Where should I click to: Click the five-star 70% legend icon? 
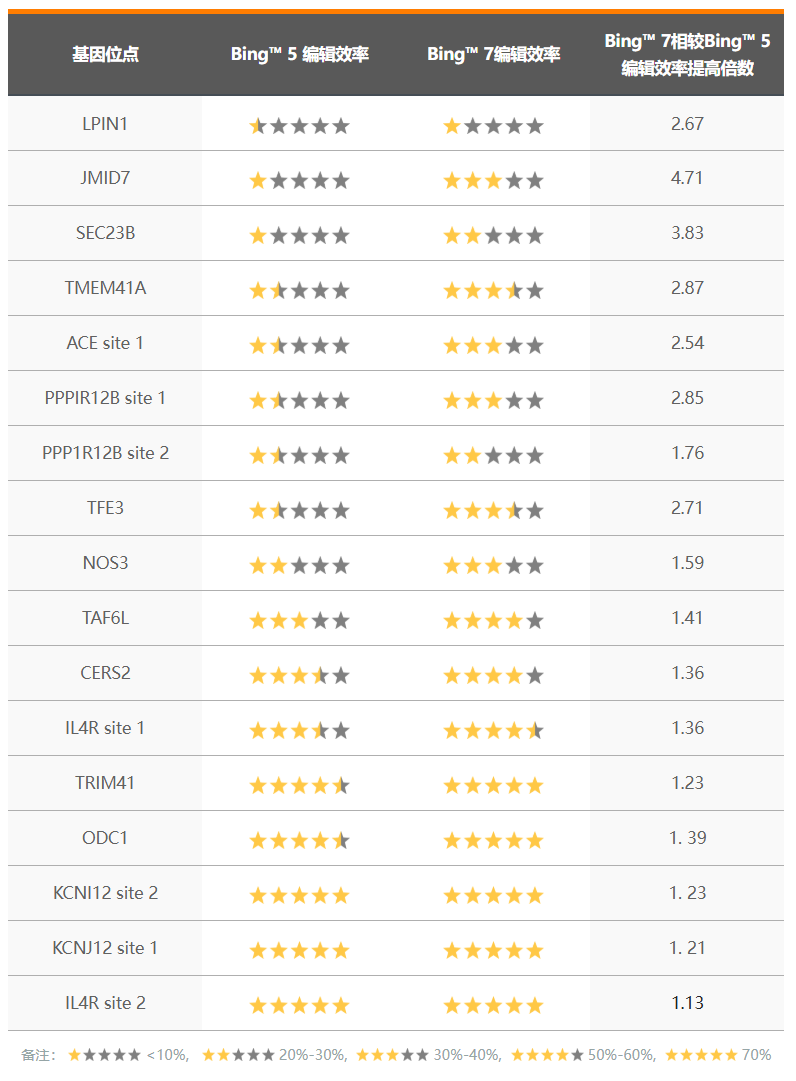click(701, 1055)
